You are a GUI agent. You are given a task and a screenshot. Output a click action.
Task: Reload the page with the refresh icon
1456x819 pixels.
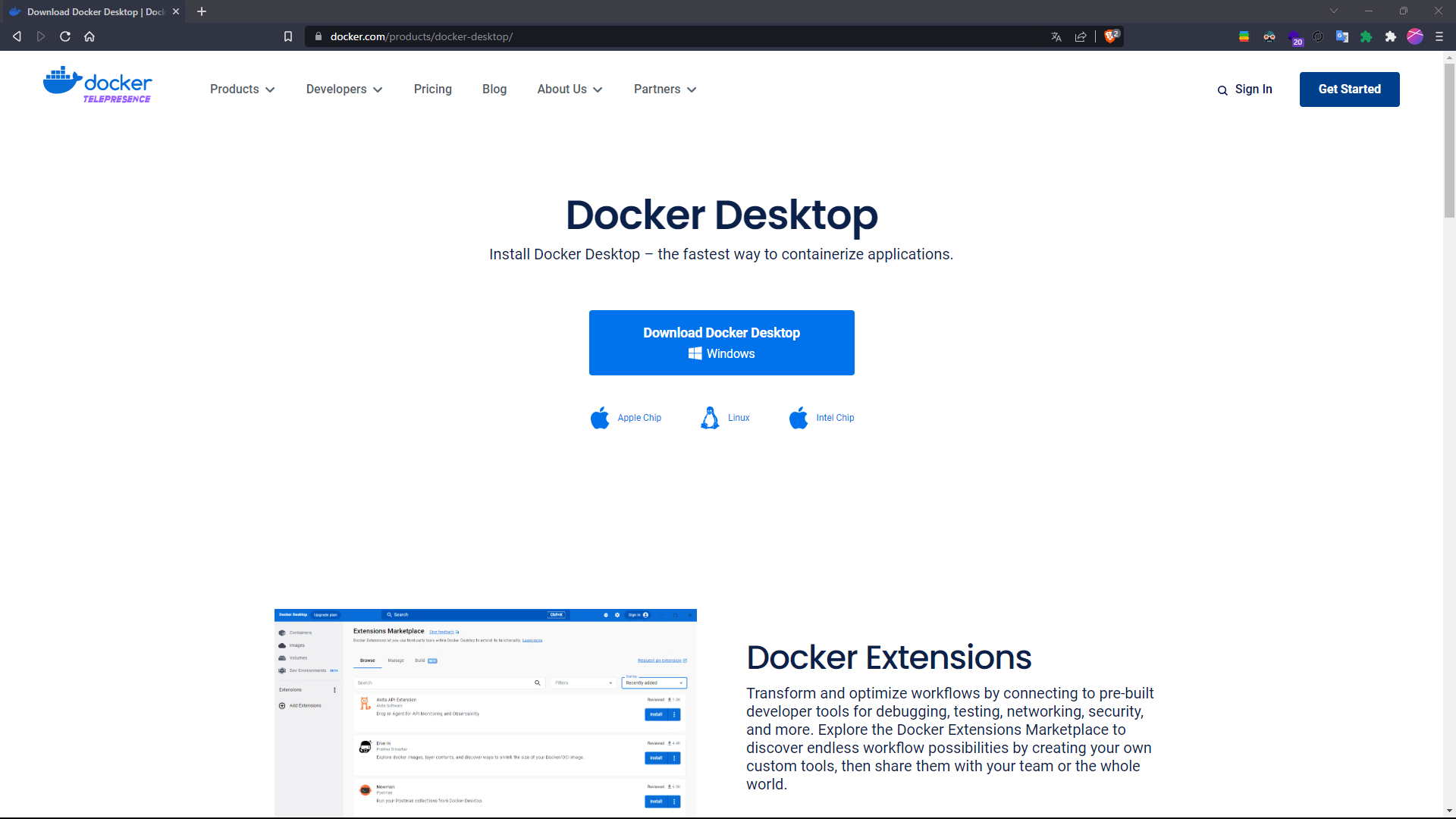(x=65, y=36)
